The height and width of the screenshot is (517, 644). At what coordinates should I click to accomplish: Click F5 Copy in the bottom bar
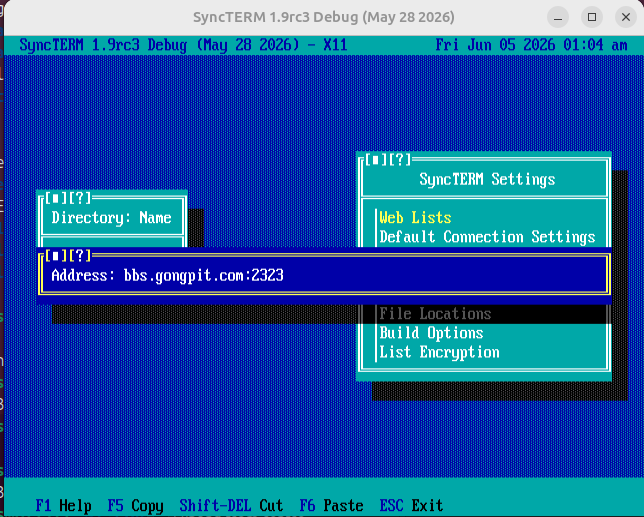pyautogui.click(x=136, y=506)
